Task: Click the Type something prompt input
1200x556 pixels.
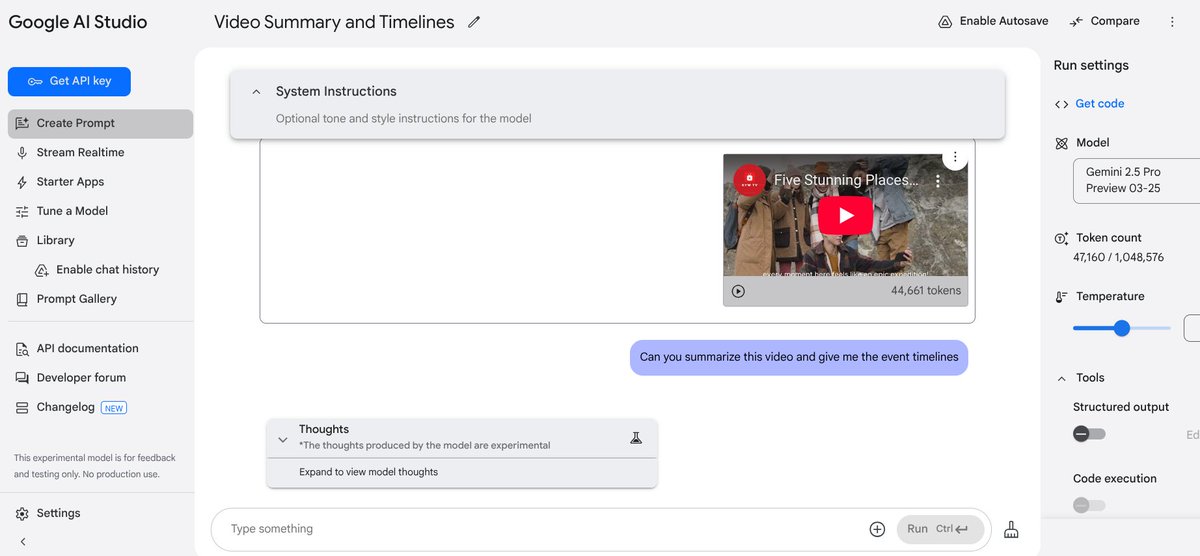Action: click(x=540, y=529)
